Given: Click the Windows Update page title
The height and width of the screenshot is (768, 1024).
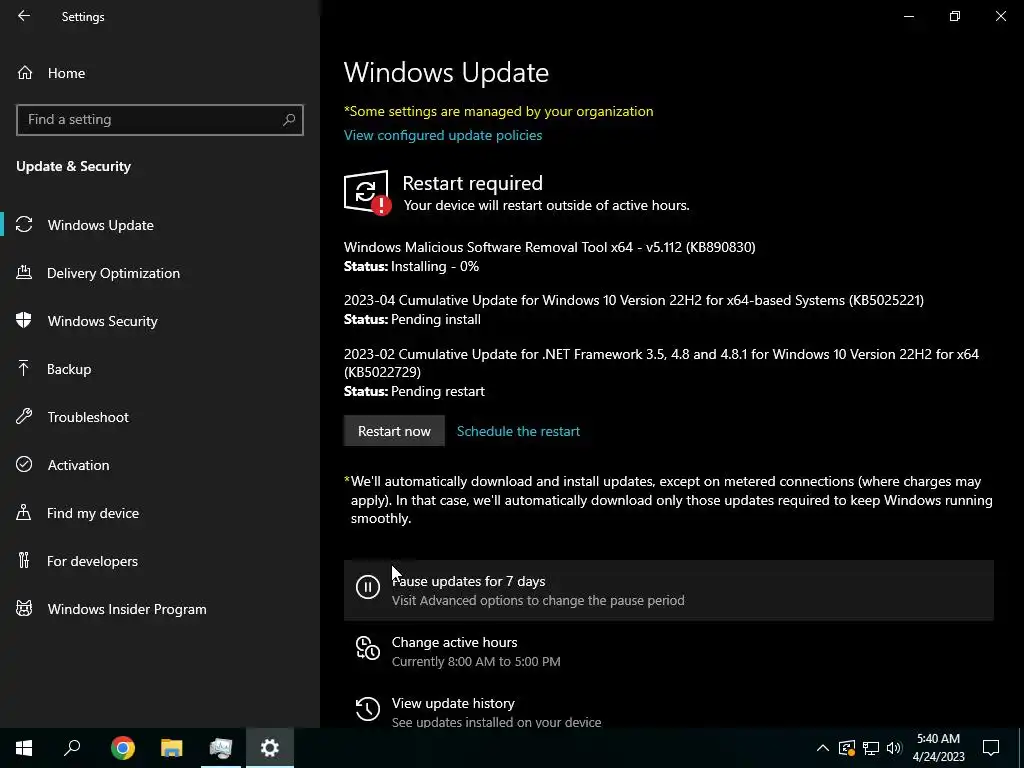Looking at the screenshot, I should pyautogui.click(x=446, y=72).
